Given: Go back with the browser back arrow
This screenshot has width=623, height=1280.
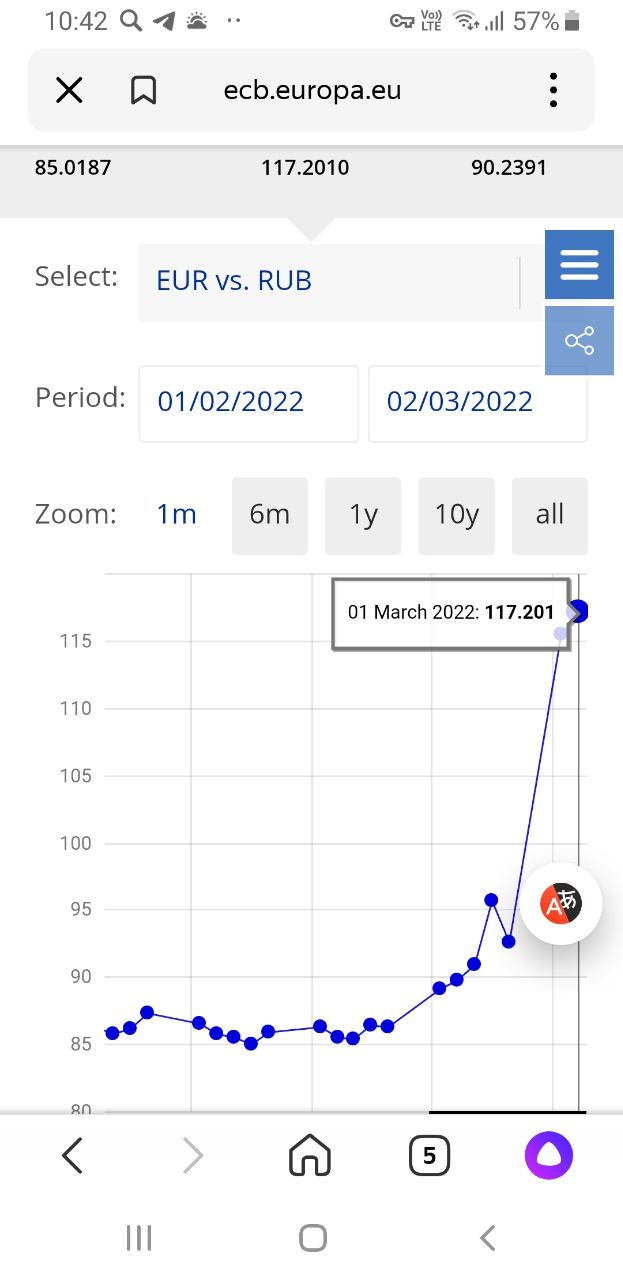Looking at the screenshot, I should (72, 1157).
